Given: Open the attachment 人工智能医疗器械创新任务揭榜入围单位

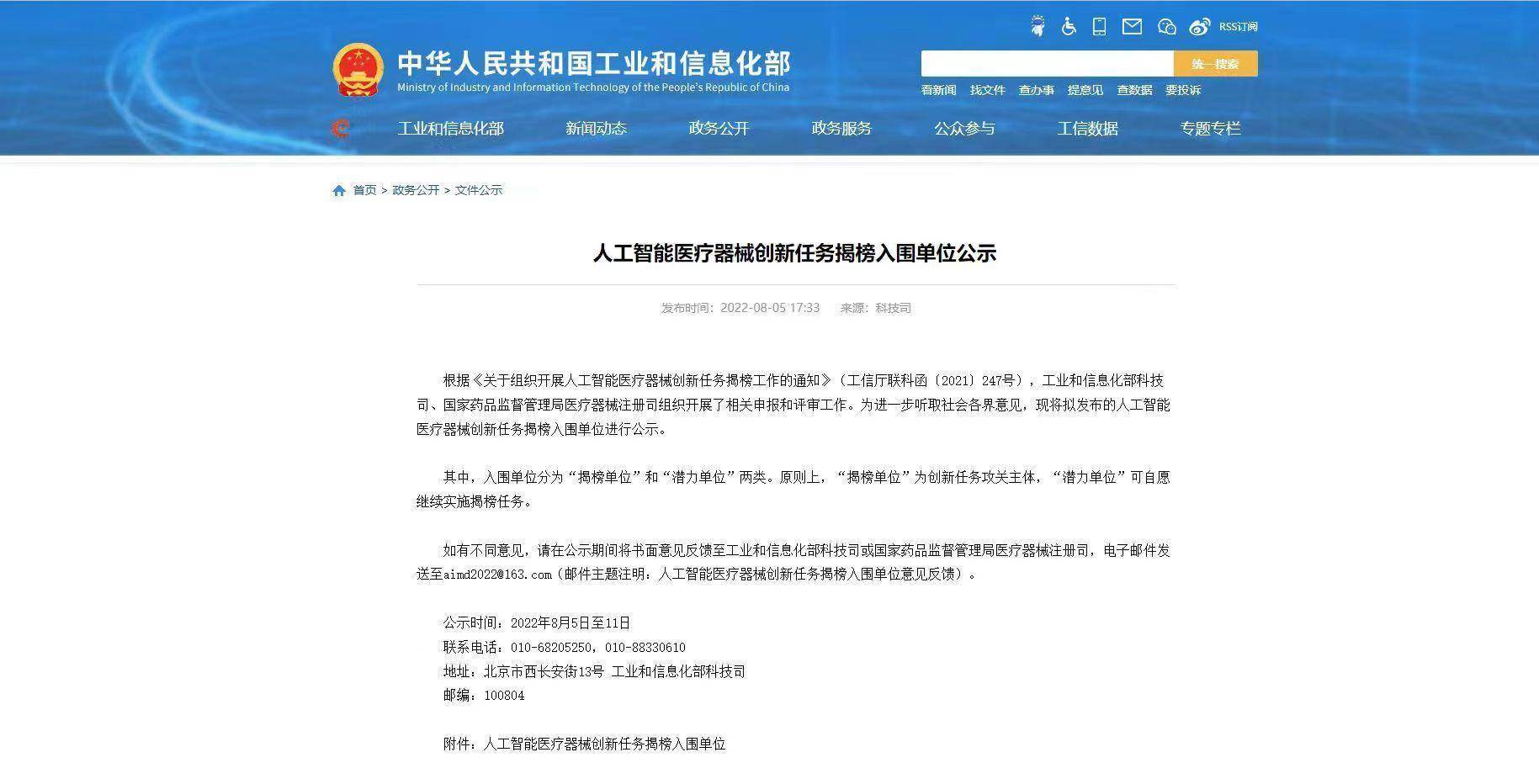Looking at the screenshot, I should click(x=603, y=744).
